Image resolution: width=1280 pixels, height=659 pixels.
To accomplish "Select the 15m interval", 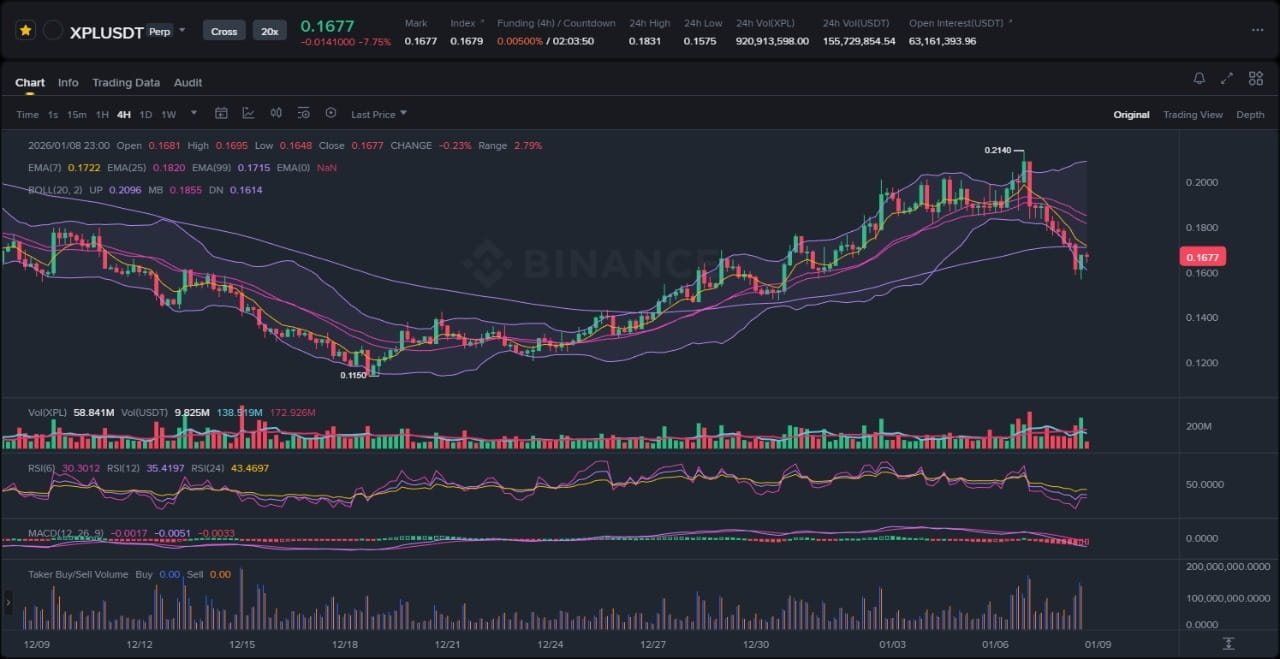I will click(x=77, y=114).
